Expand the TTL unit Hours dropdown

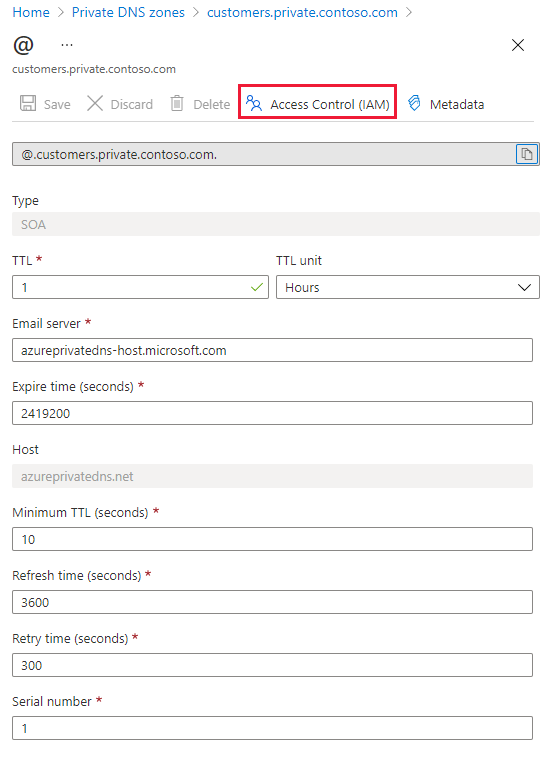pos(408,287)
